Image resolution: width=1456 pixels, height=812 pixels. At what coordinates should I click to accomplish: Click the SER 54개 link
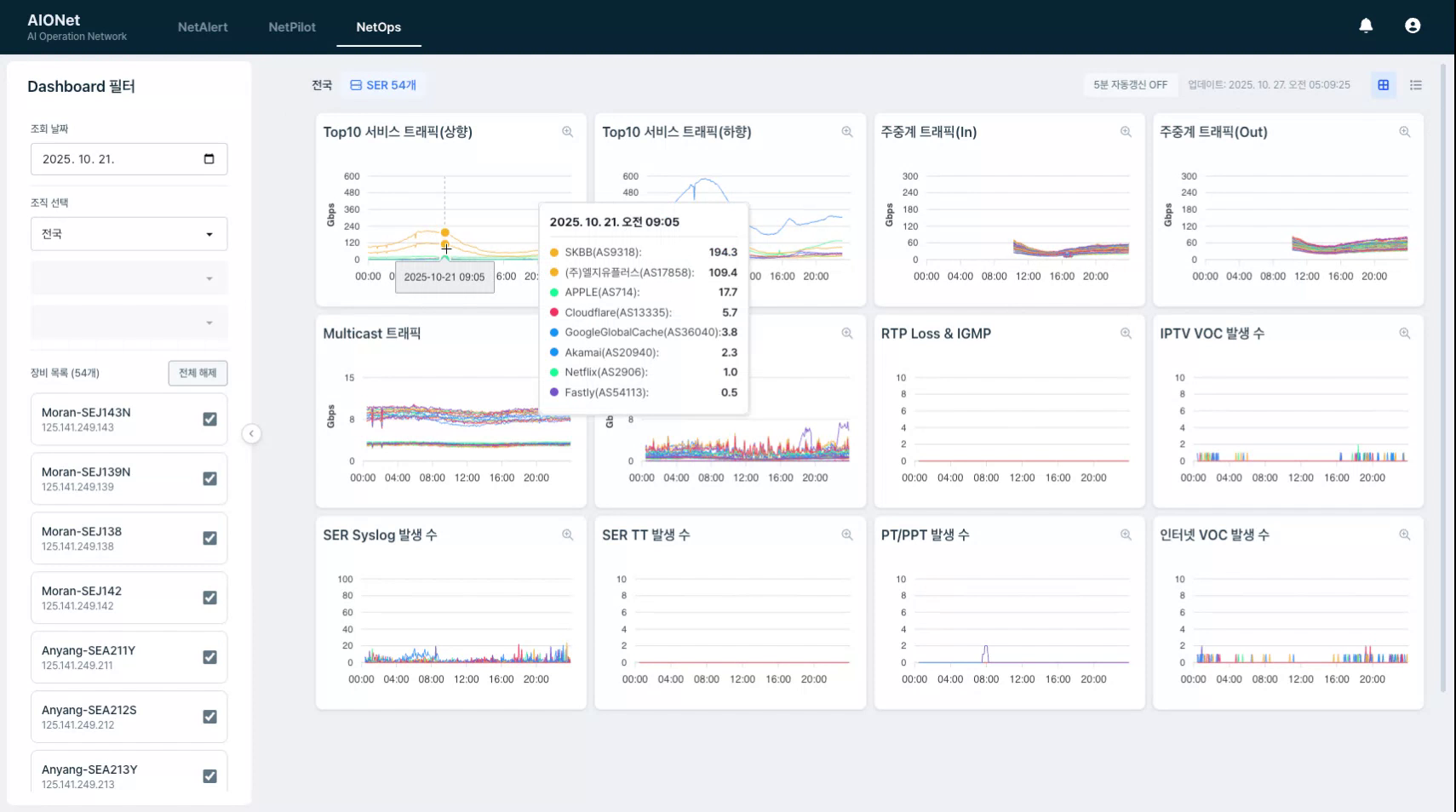click(x=383, y=85)
